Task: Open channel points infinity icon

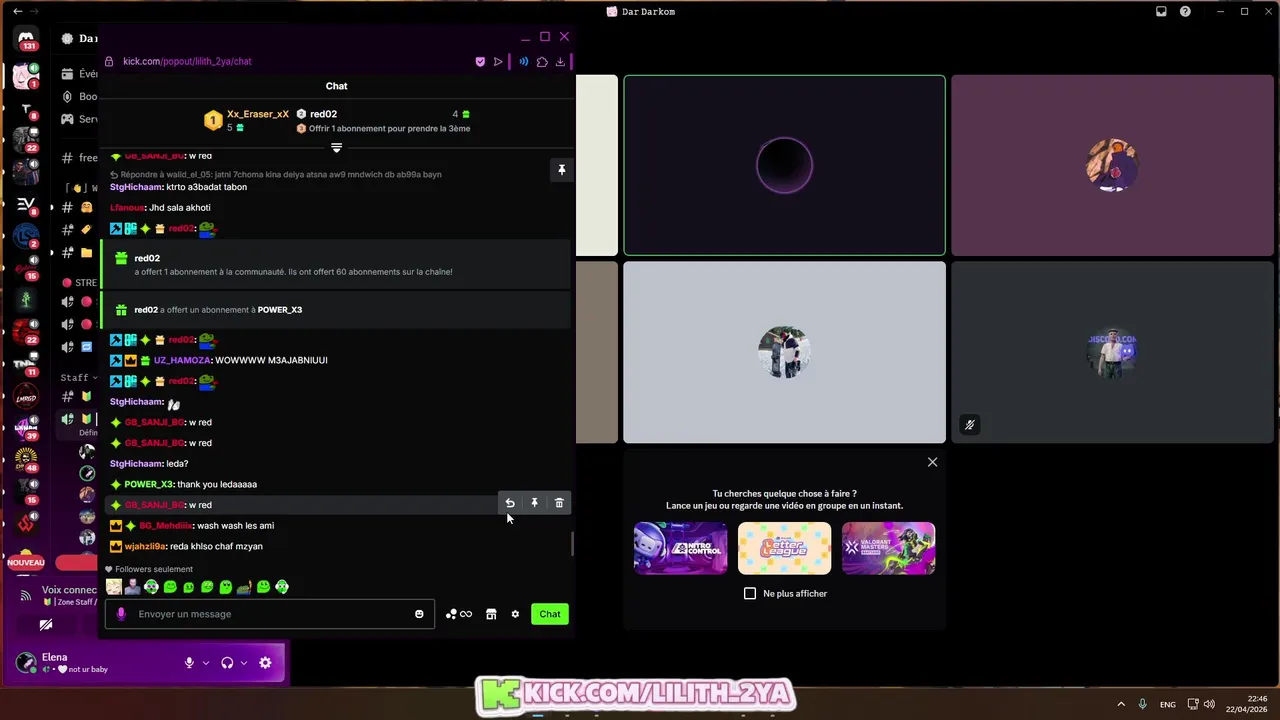Action: coord(459,614)
